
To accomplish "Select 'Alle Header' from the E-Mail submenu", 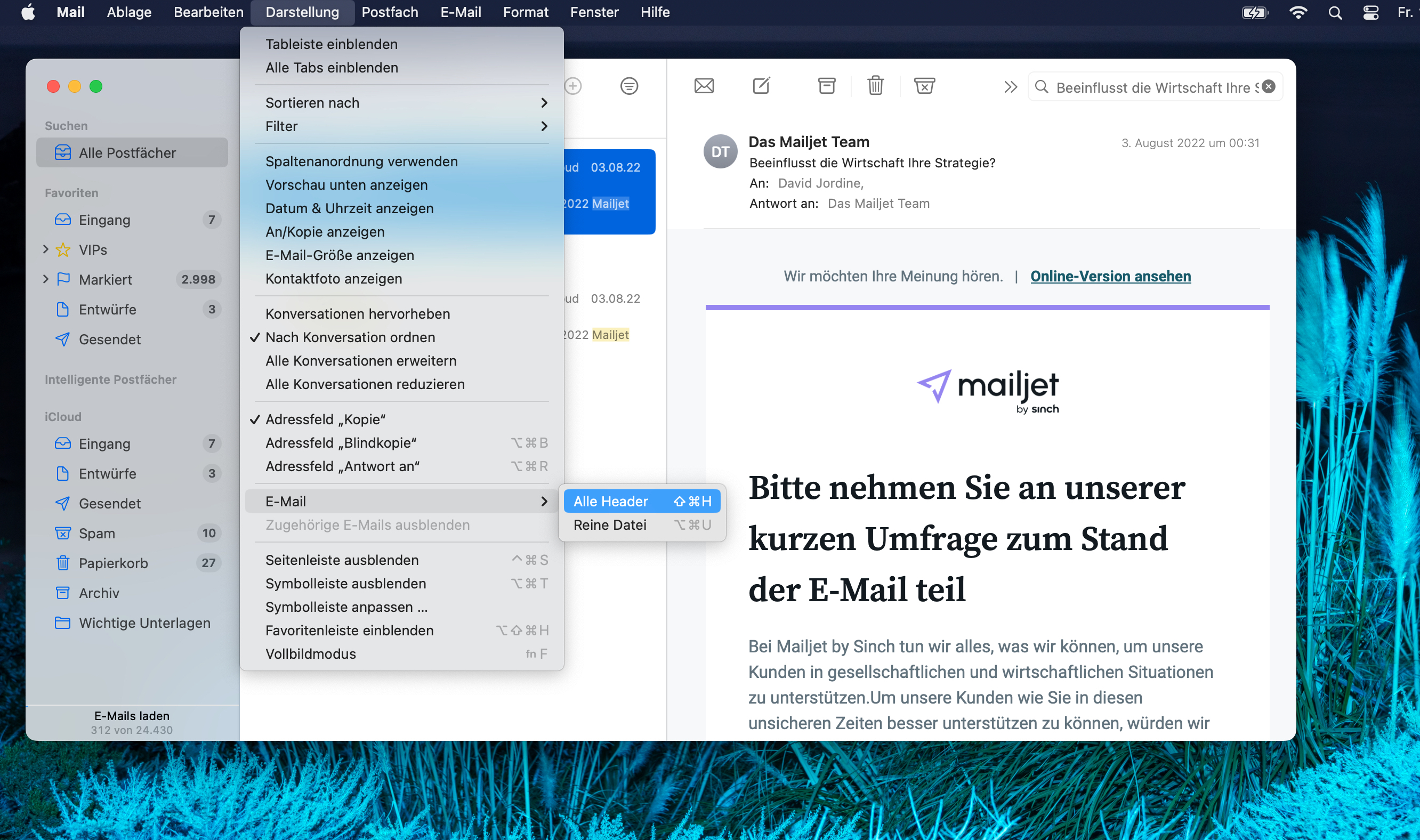I will point(610,501).
